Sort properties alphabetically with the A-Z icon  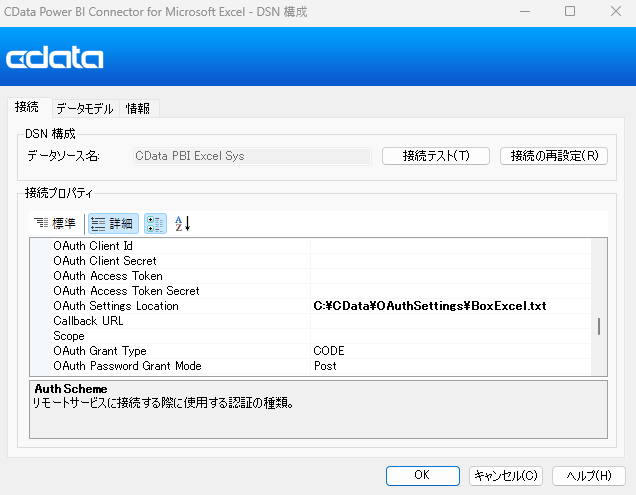[182, 224]
